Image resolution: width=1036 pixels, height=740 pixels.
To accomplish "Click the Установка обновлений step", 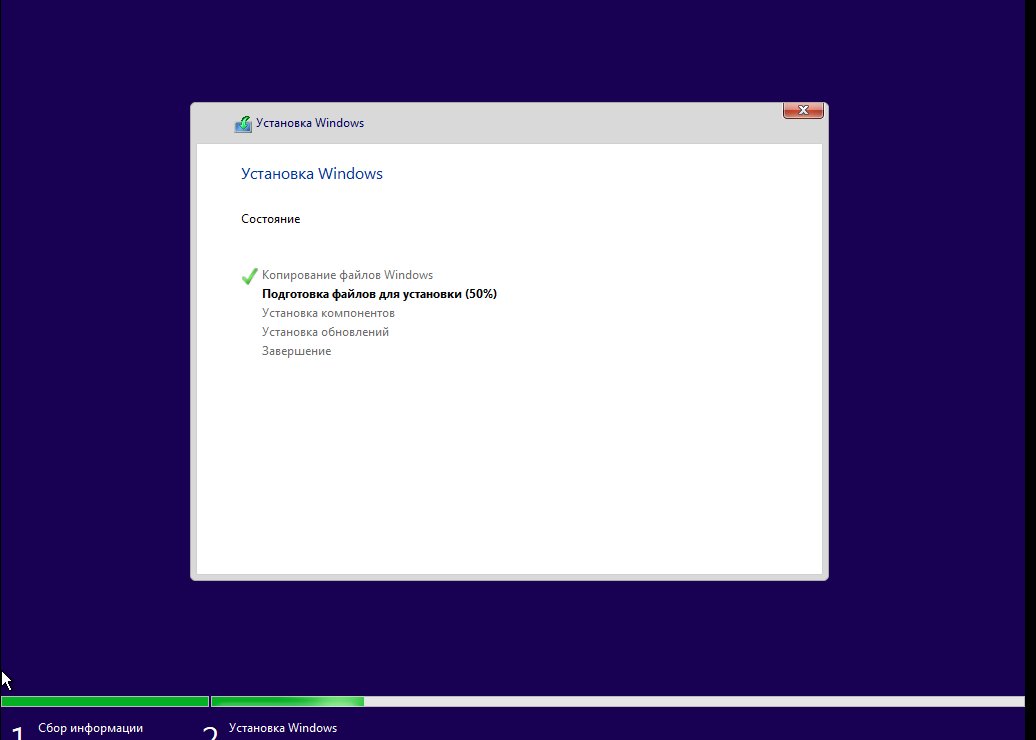I will 325,332.
